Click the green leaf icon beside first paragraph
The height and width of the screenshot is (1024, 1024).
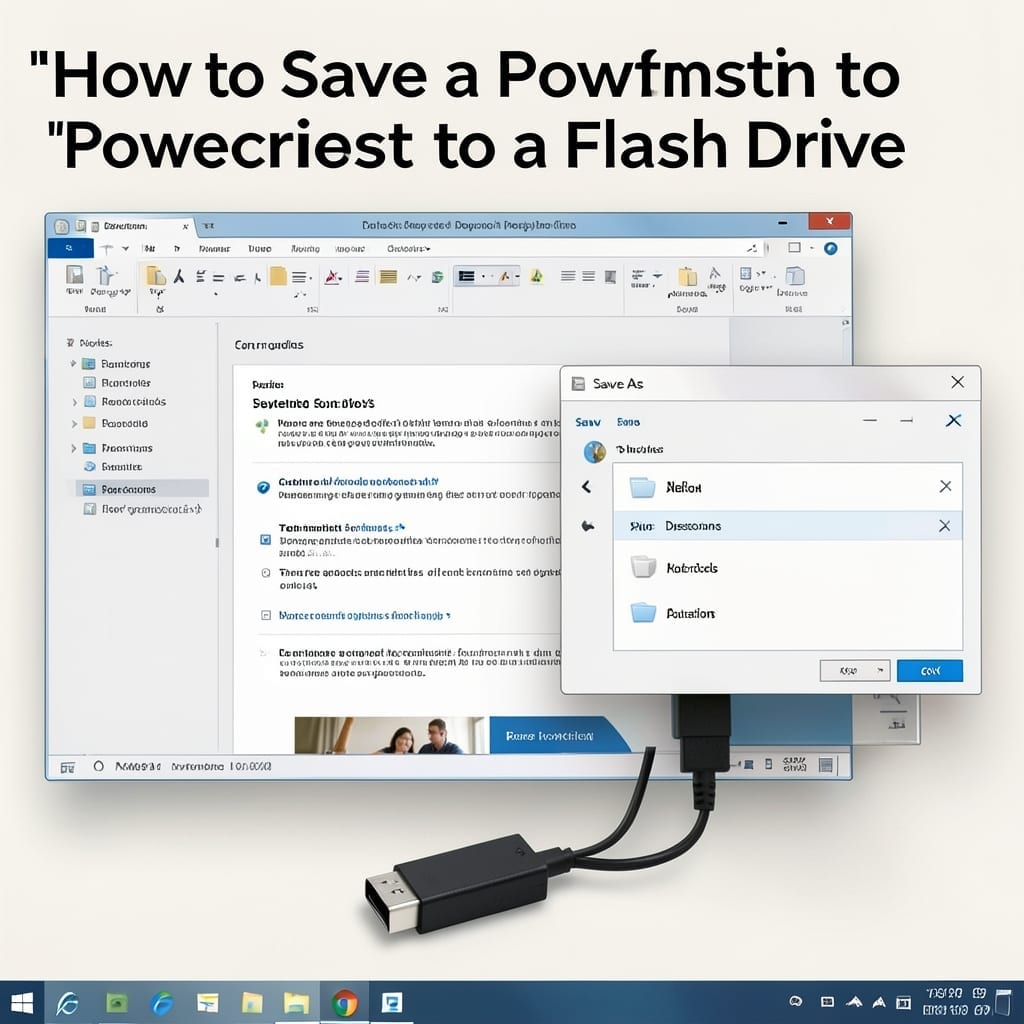pyautogui.click(x=262, y=426)
